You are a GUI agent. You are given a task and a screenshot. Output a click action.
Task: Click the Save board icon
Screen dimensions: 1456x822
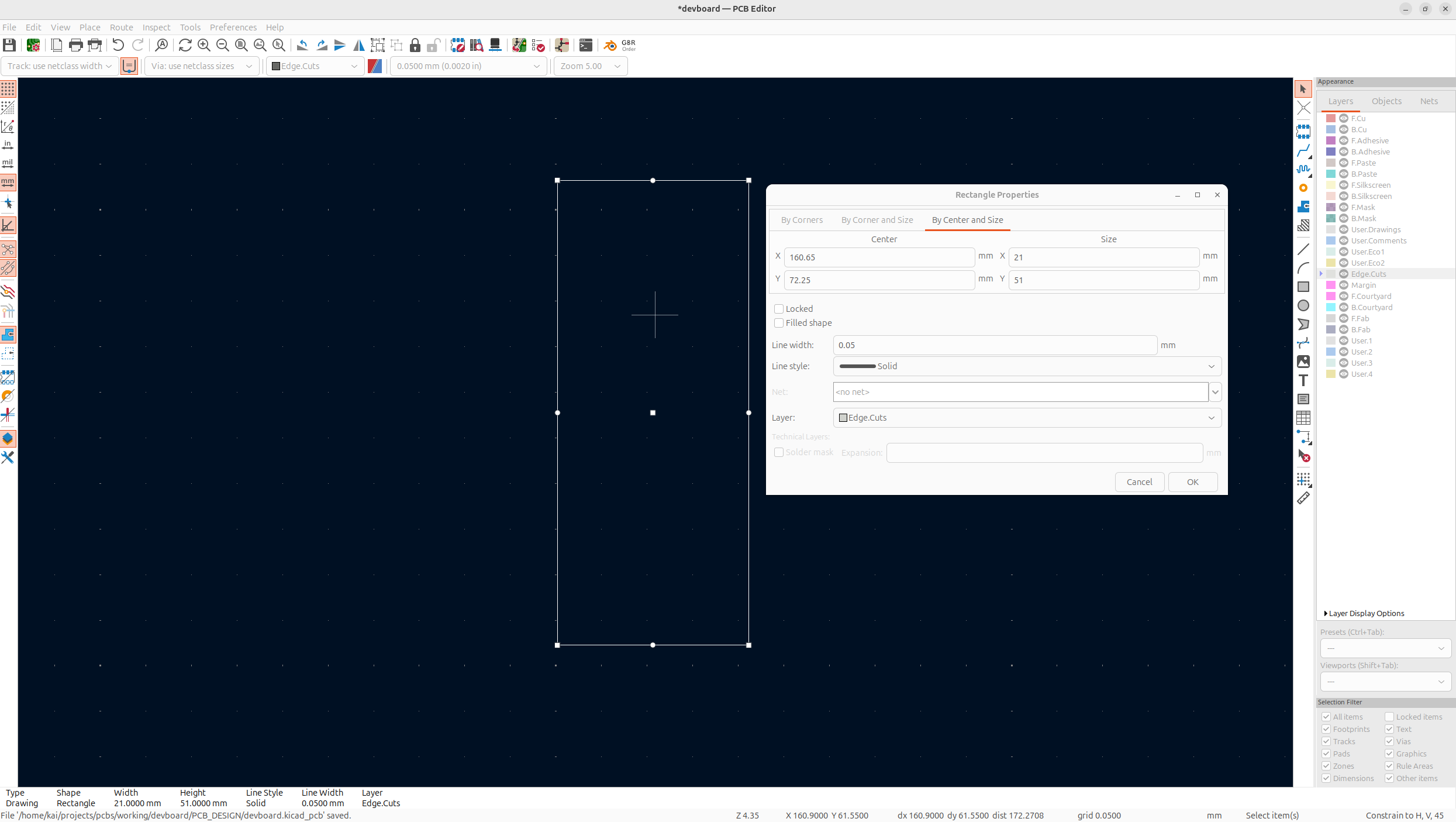click(9, 45)
